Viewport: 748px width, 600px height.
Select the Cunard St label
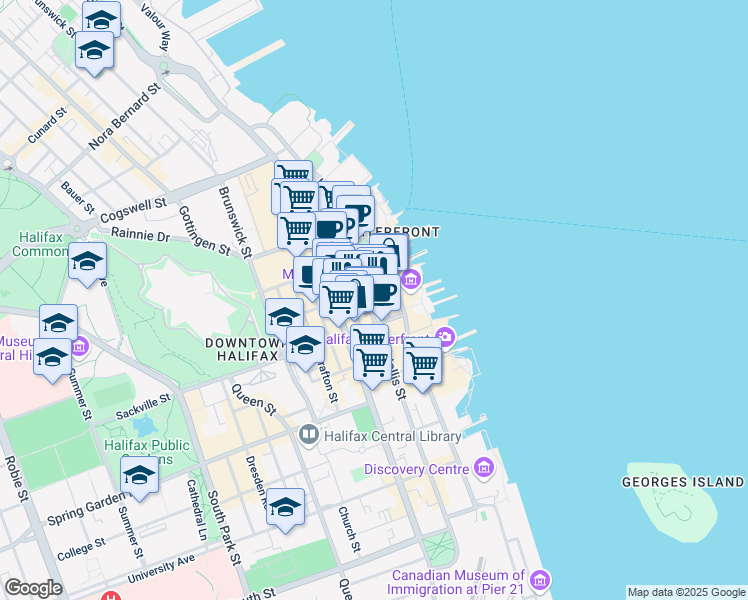coord(47,126)
